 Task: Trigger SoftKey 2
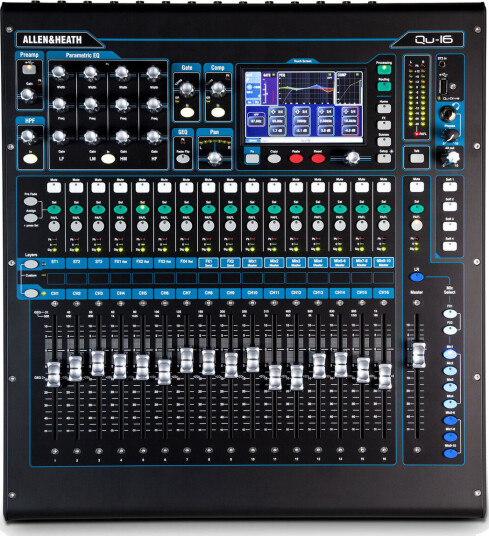pyautogui.click(x=450, y=206)
